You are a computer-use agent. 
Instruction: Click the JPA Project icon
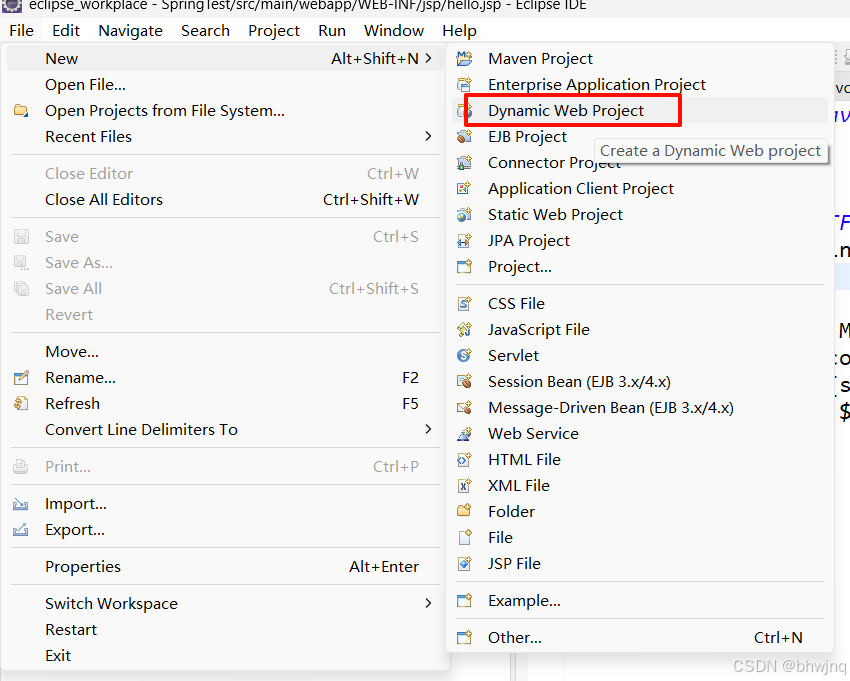click(464, 240)
